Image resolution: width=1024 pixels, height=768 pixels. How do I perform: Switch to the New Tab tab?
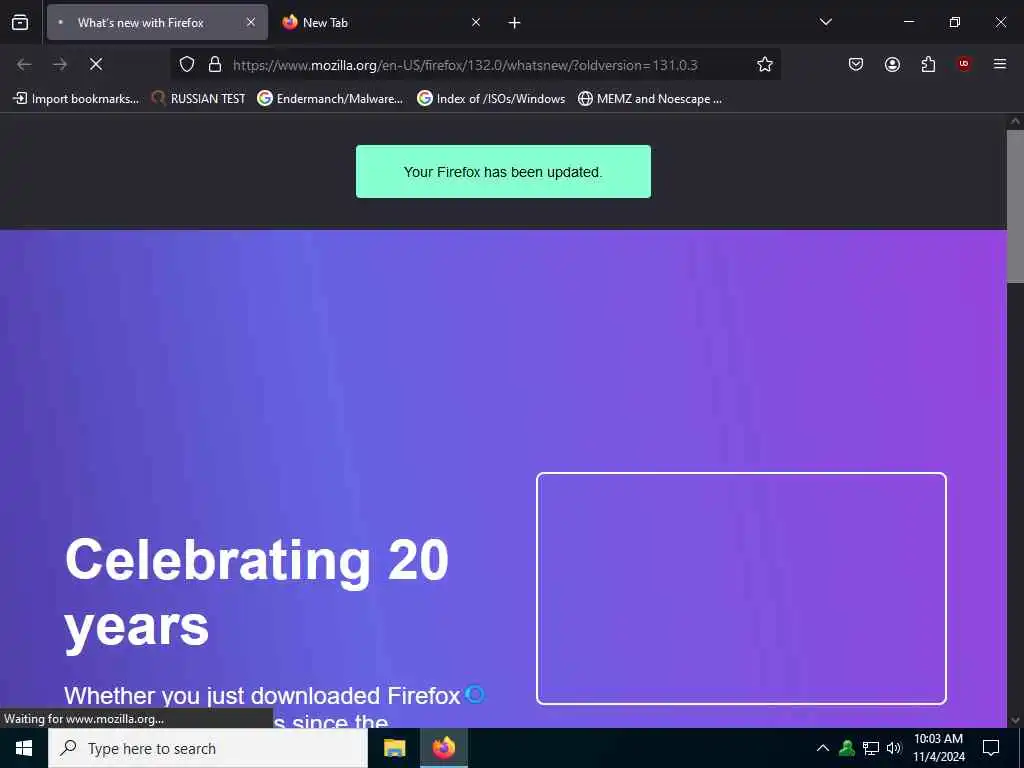382,22
